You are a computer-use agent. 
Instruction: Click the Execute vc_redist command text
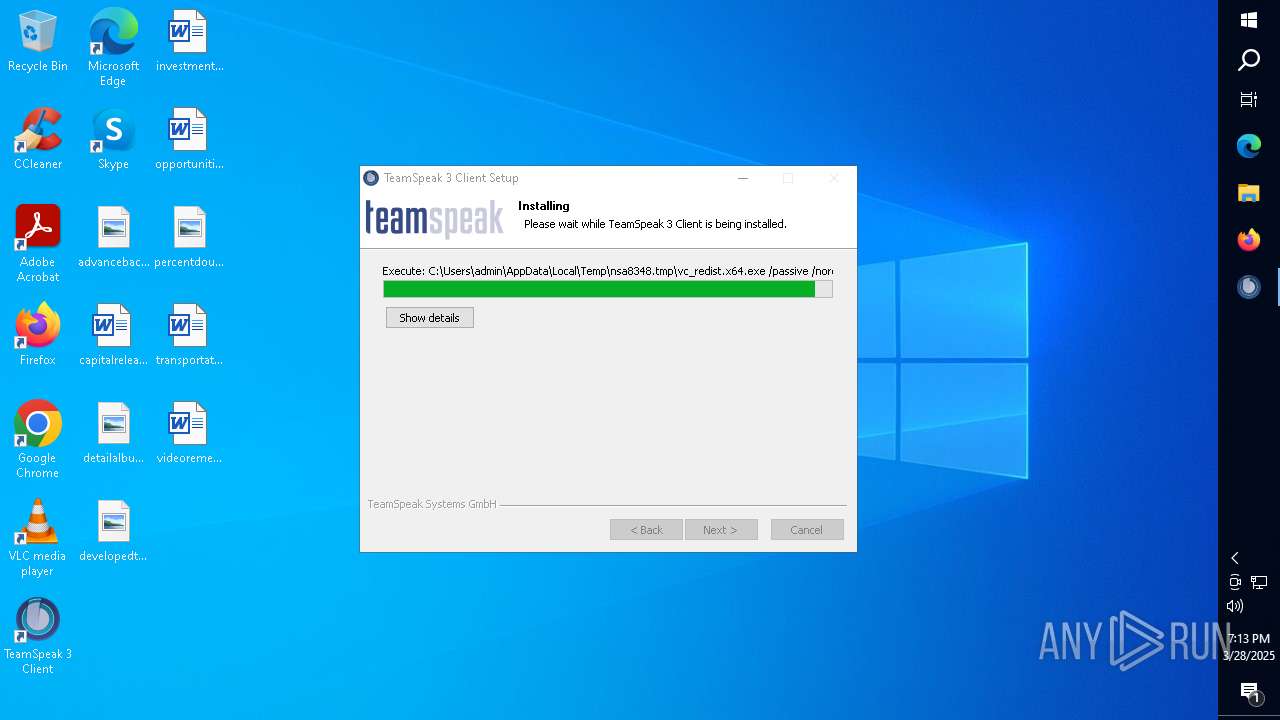pyautogui.click(x=607, y=271)
